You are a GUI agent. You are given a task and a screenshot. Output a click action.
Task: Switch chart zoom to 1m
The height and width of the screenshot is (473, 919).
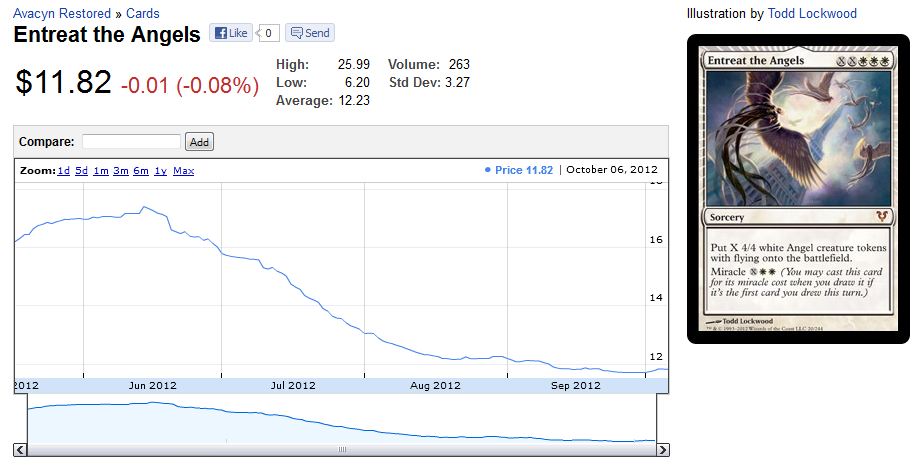point(101,171)
